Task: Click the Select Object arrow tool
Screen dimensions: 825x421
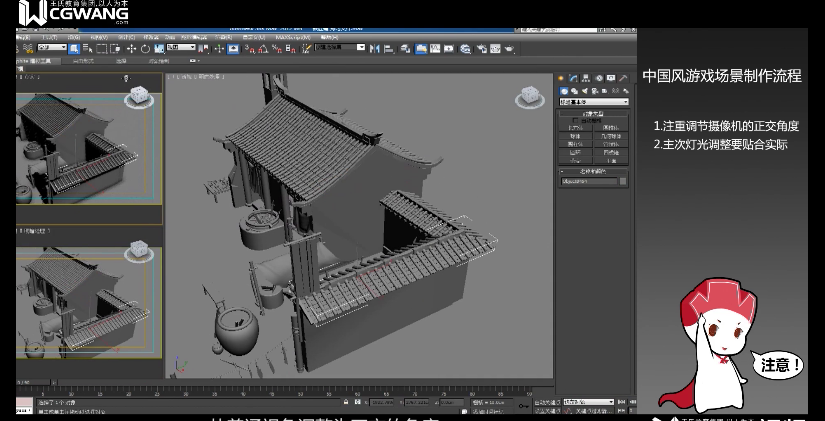Action: pos(75,48)
